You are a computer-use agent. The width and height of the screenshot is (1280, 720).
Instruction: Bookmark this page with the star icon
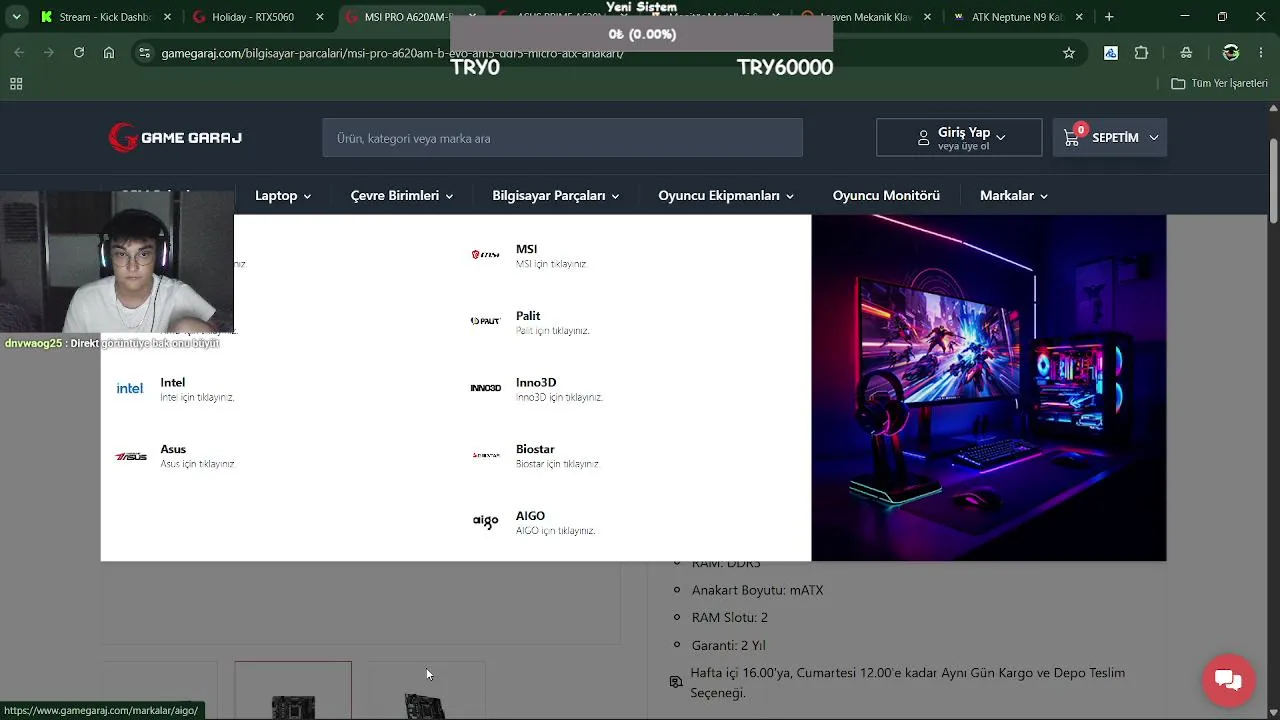point(1069,53)
